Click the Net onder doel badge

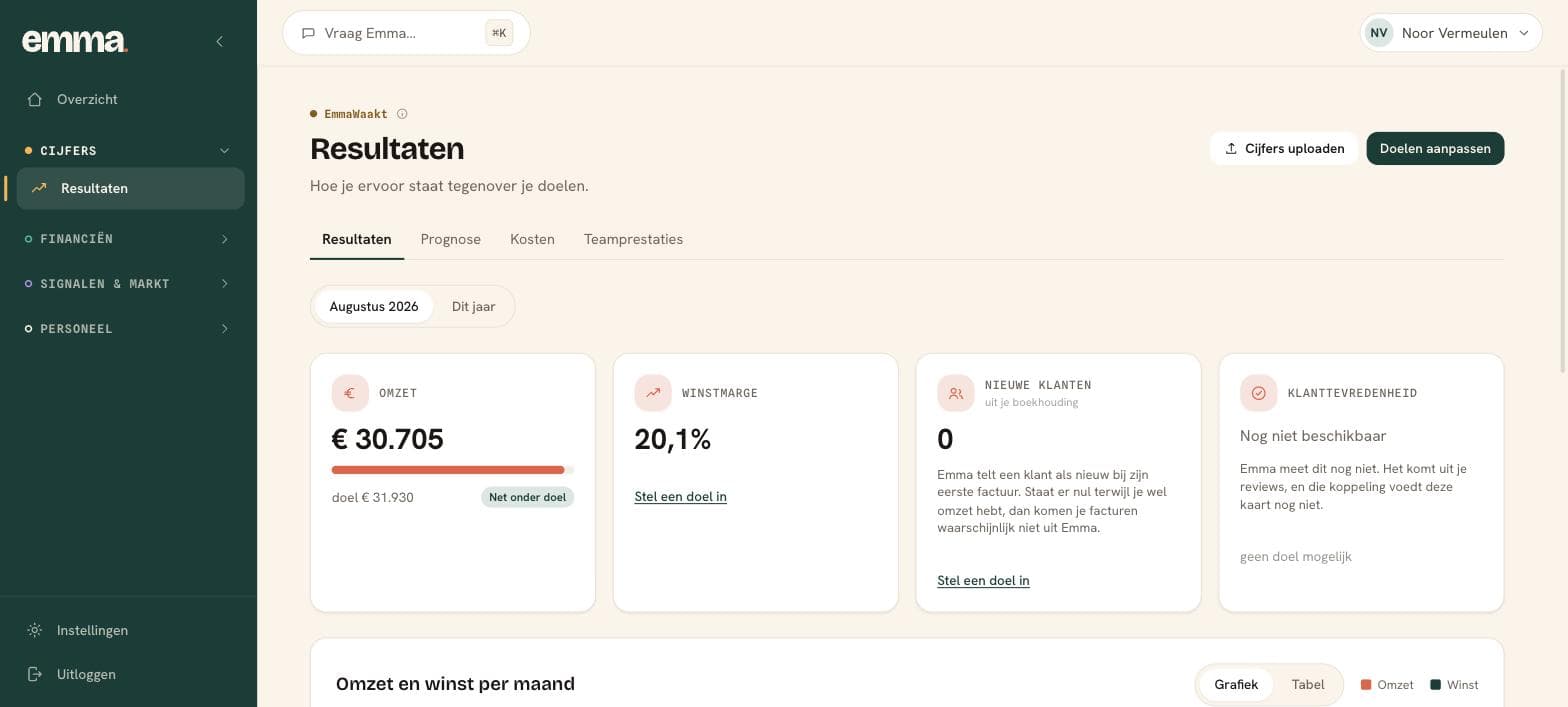point(527,497)
